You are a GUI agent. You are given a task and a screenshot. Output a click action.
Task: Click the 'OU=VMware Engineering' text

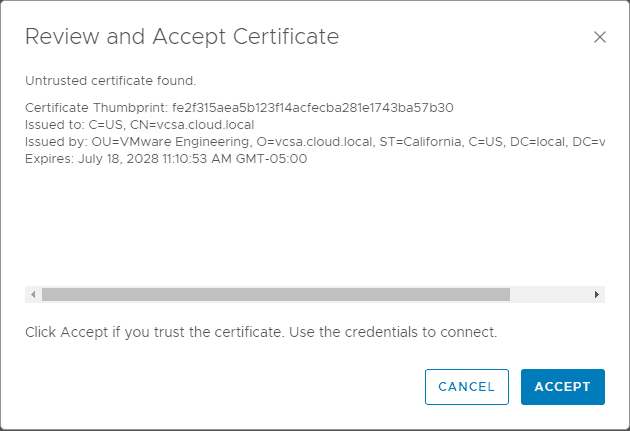pyautogui.click(x=167, y=141)
